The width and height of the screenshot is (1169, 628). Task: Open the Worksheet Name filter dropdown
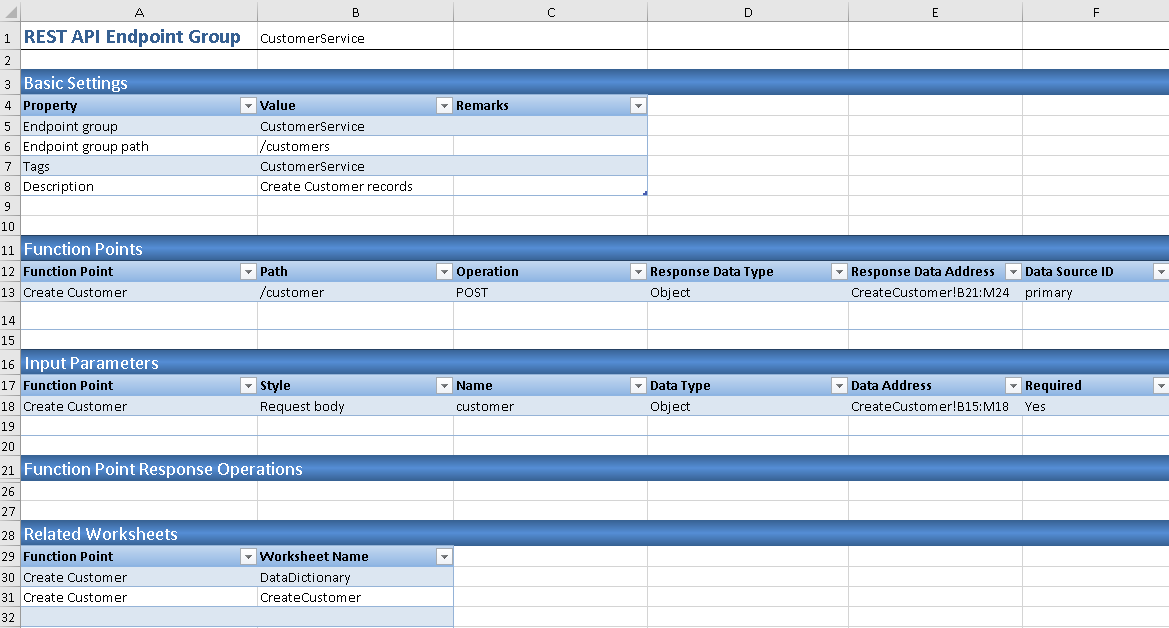(444, 557)
